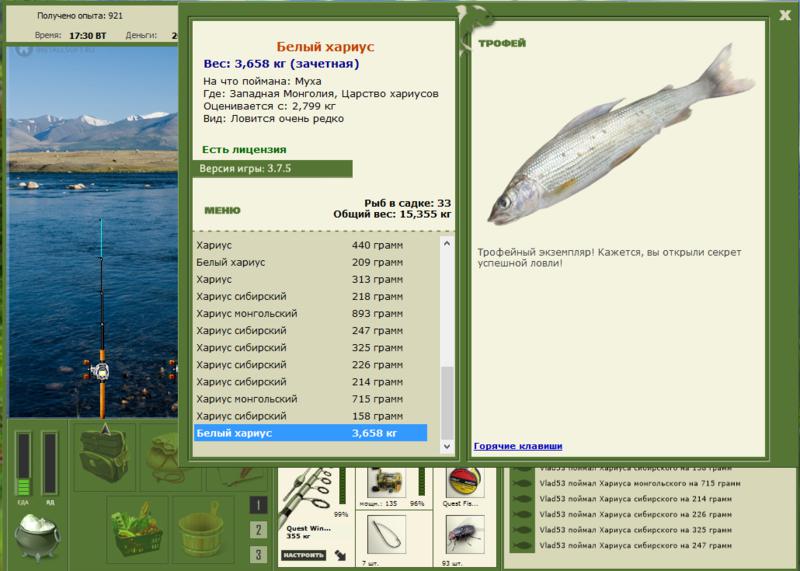Open the tackle backpack icon
Screen dimensions: 800x571
click(x=104, y=456)
